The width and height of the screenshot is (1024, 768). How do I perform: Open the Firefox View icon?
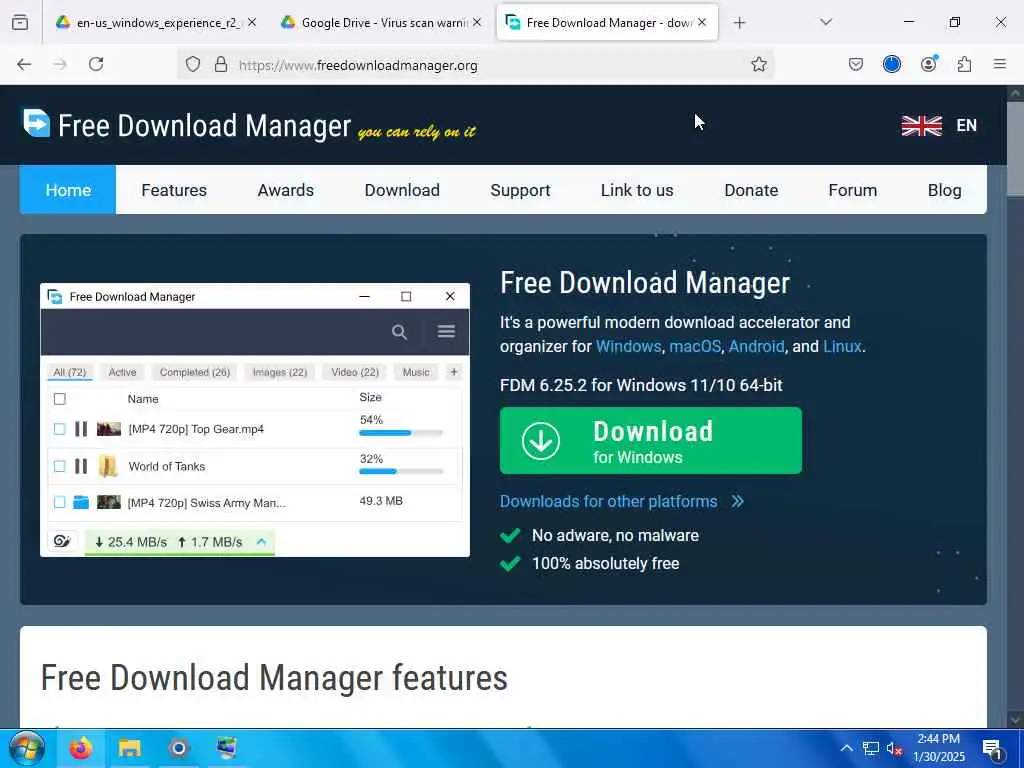click(20, 23)
